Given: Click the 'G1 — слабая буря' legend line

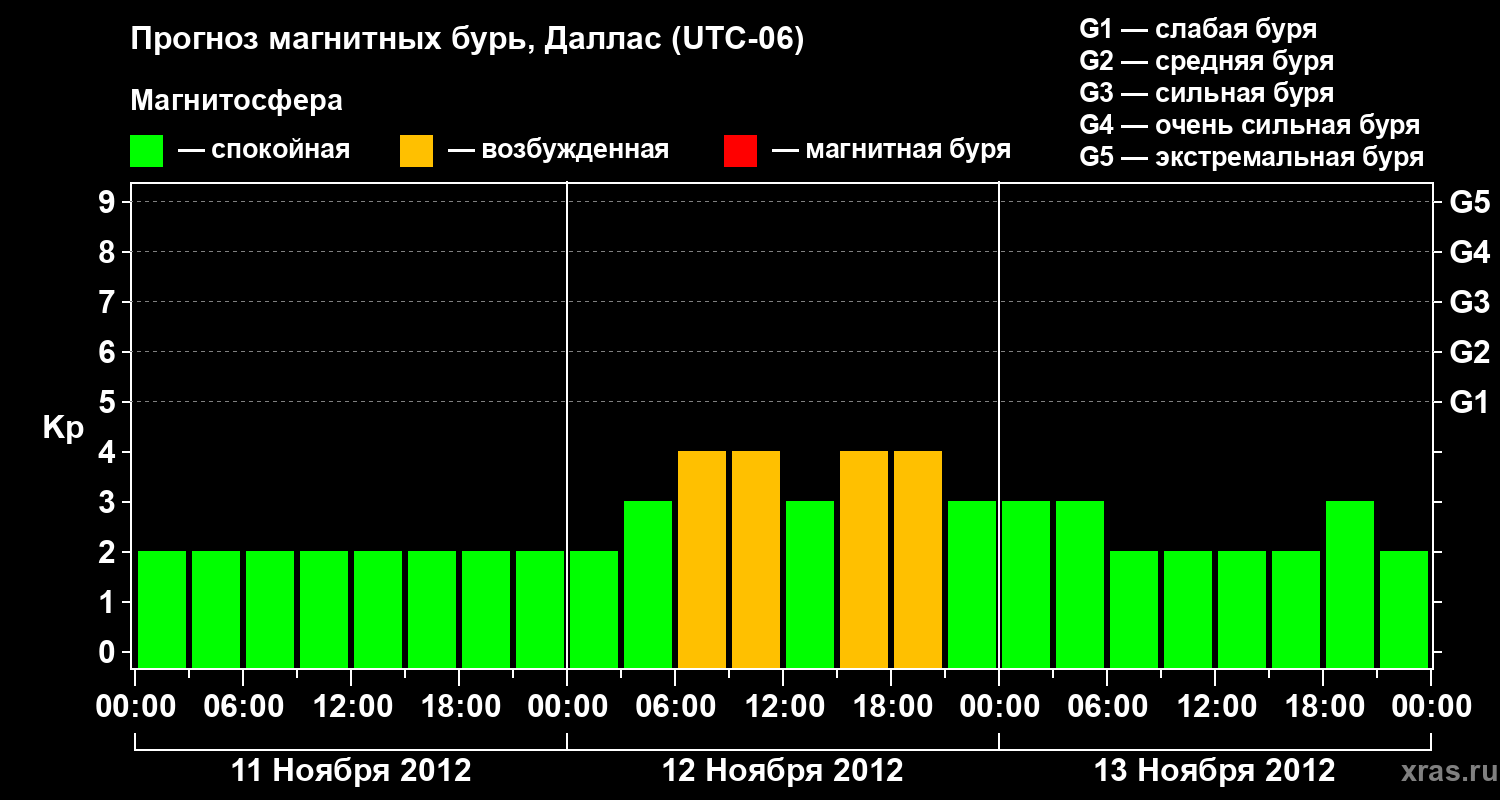Looking at the screenshot, I should 1198,29.
